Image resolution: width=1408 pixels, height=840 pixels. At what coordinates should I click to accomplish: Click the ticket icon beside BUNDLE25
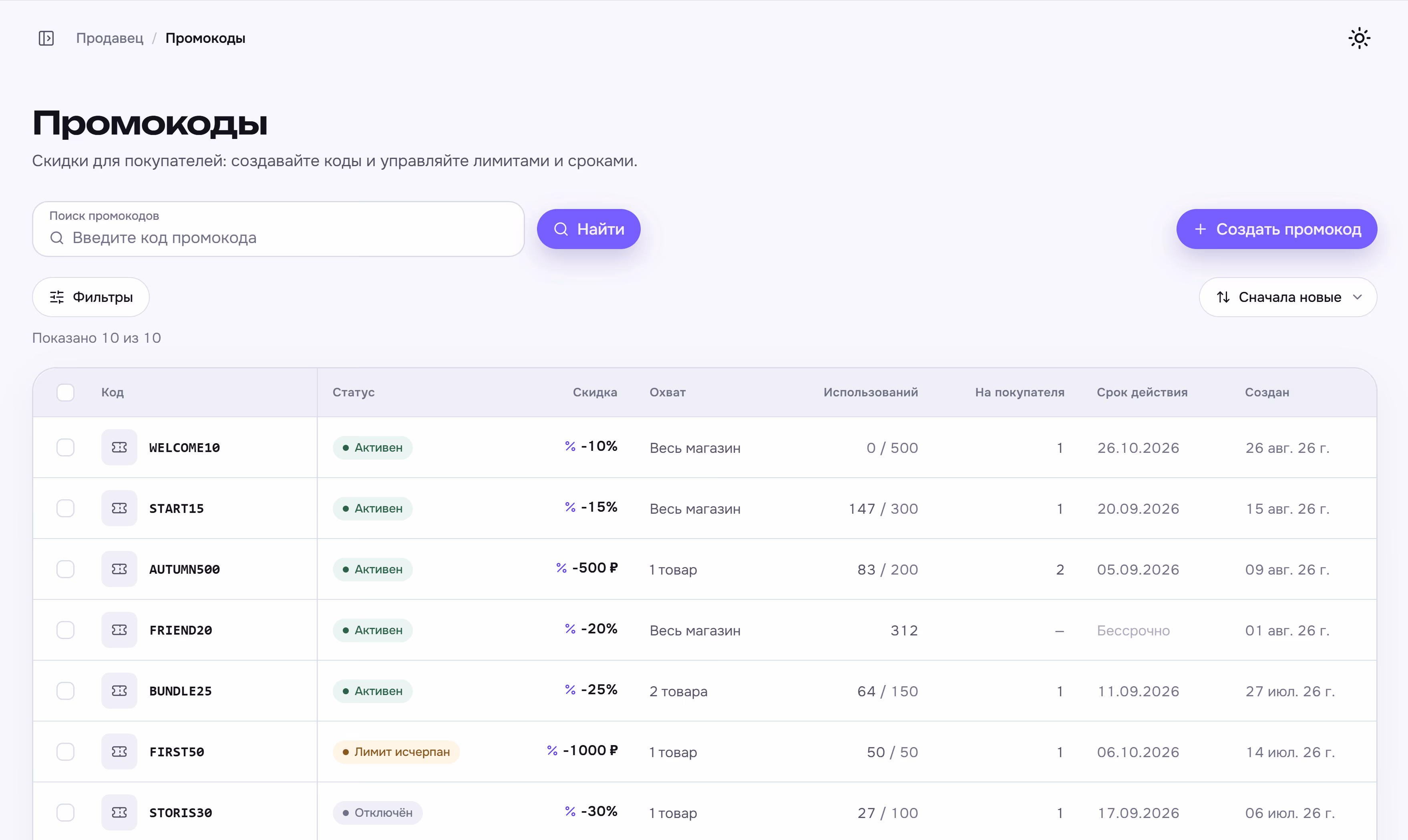pos(119,691)
